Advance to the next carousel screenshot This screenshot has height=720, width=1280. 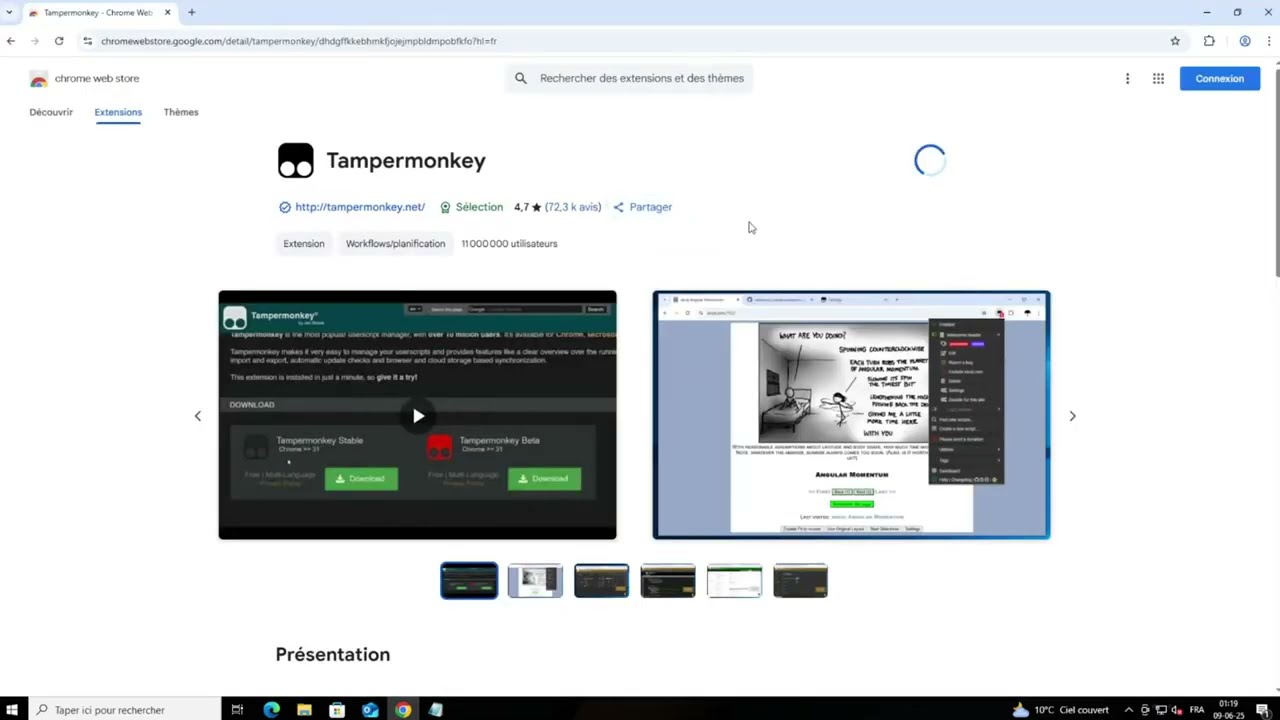click(x=1072, y=416)
